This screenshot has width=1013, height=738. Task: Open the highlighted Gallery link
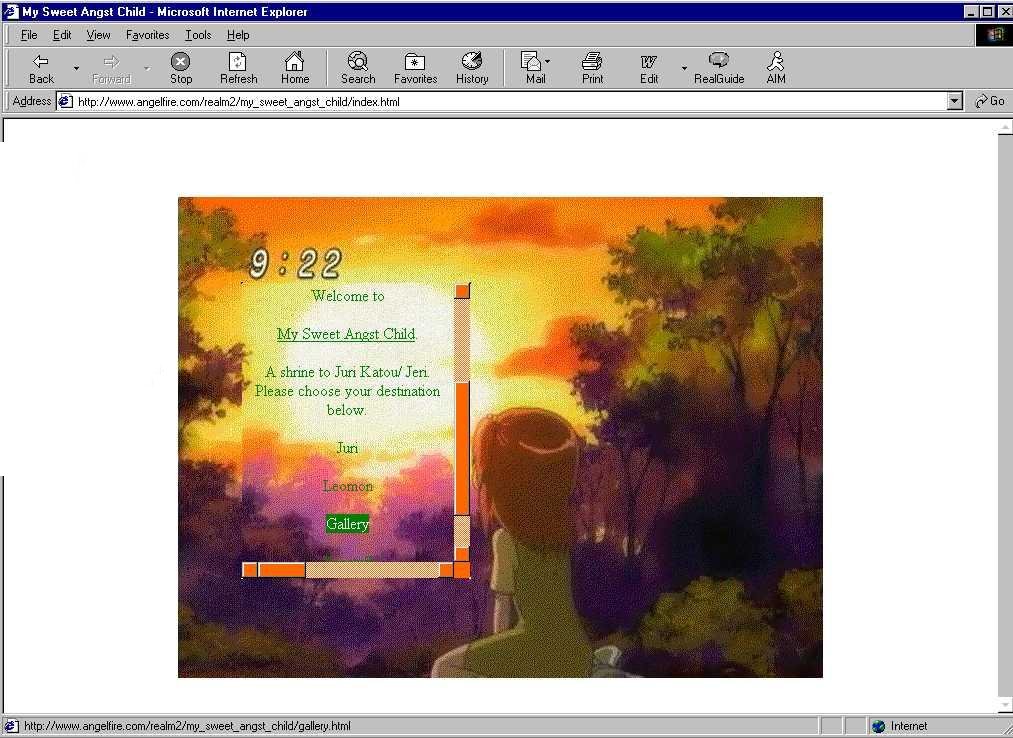pyautogui.click(x=348, y=523)
